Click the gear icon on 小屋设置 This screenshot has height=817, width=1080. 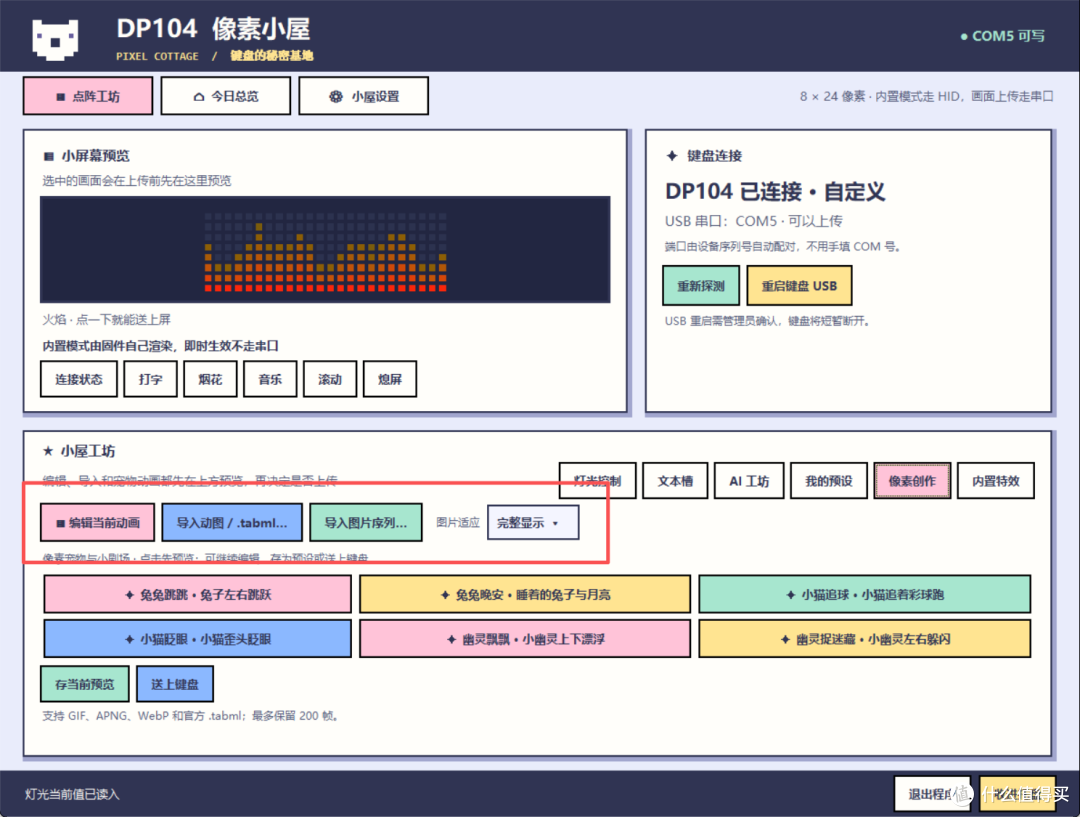(x=335, y=96)
